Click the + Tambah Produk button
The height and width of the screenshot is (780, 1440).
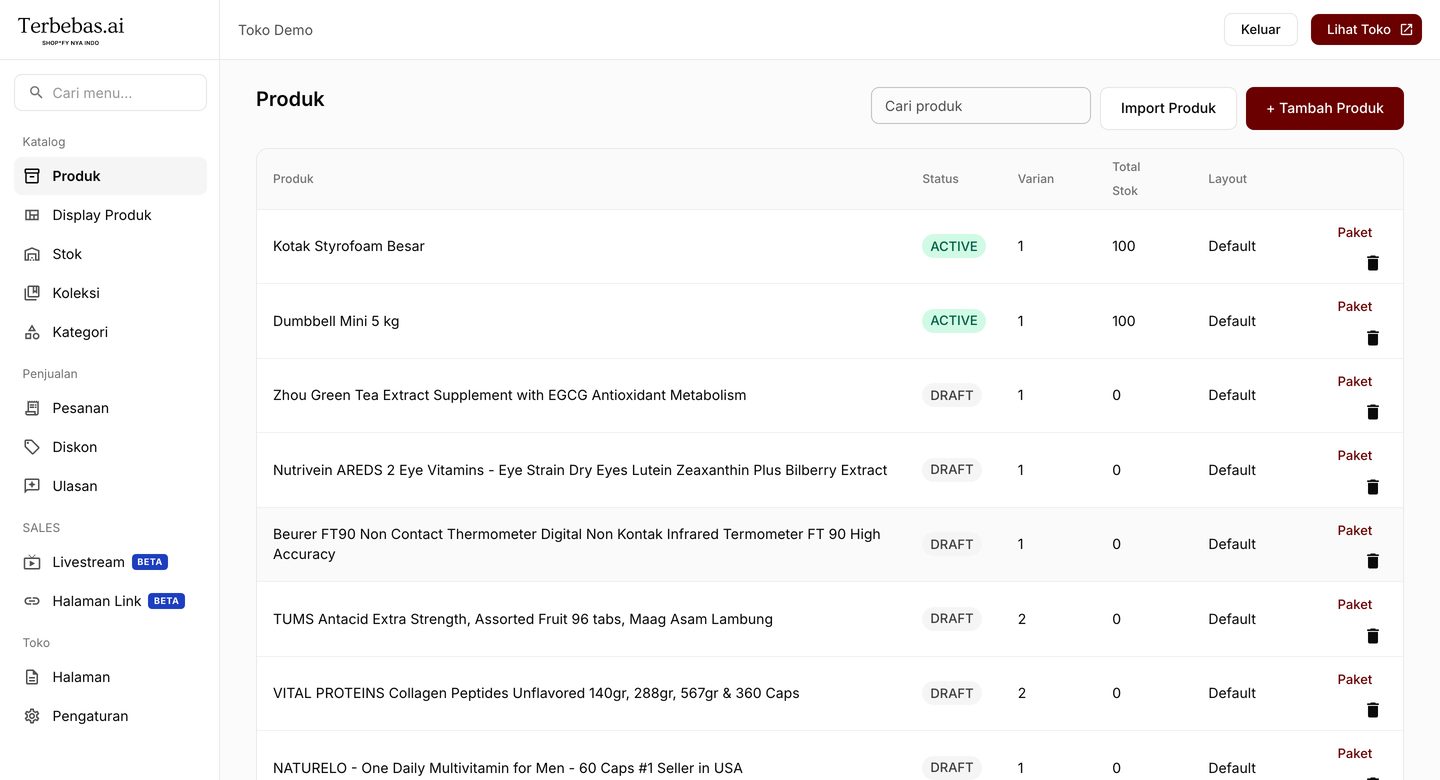(1325, 108)
